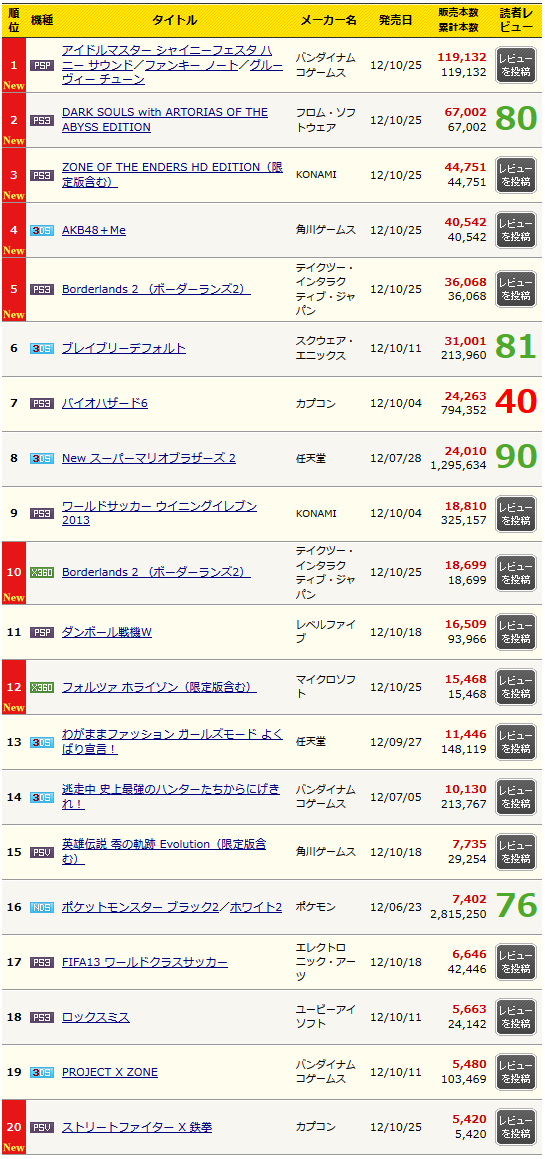
Task: Click the メーカー名 column header
Action: [328, 20]
